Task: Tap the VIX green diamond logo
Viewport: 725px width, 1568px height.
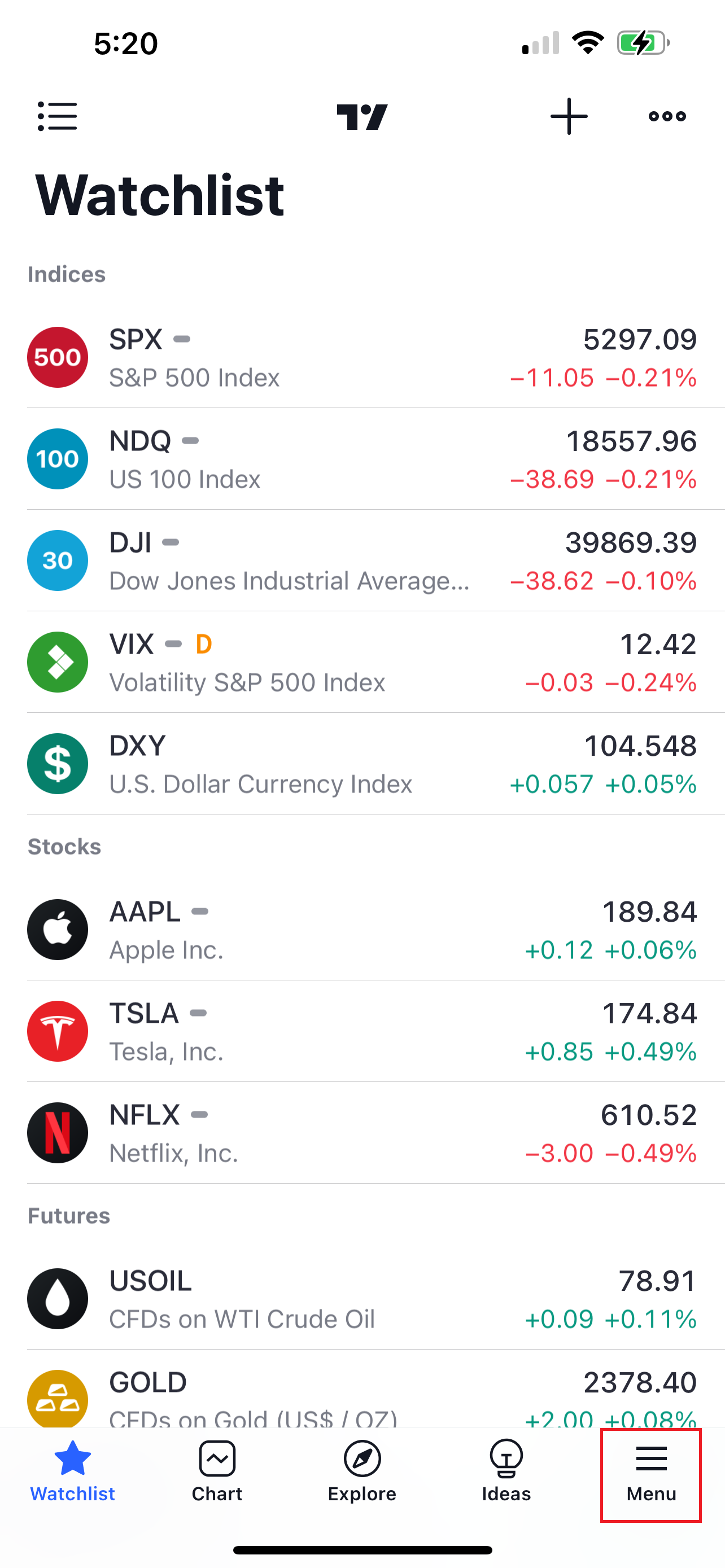Action: pos(57,662)
